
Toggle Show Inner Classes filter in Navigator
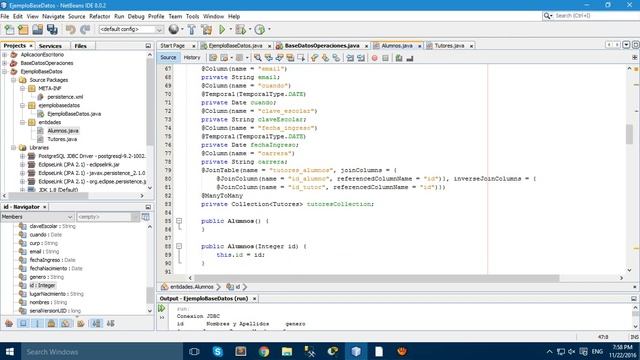66,323
